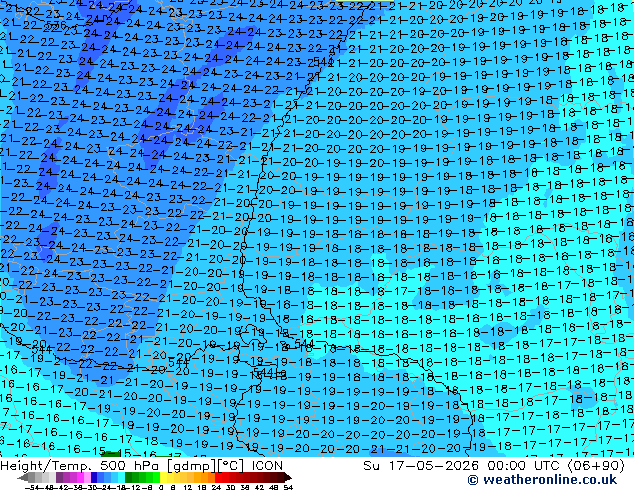The image size is (634, 490).
Task: Pick the dark purple swatch in the temperature legend
Action: click(59, 477)
